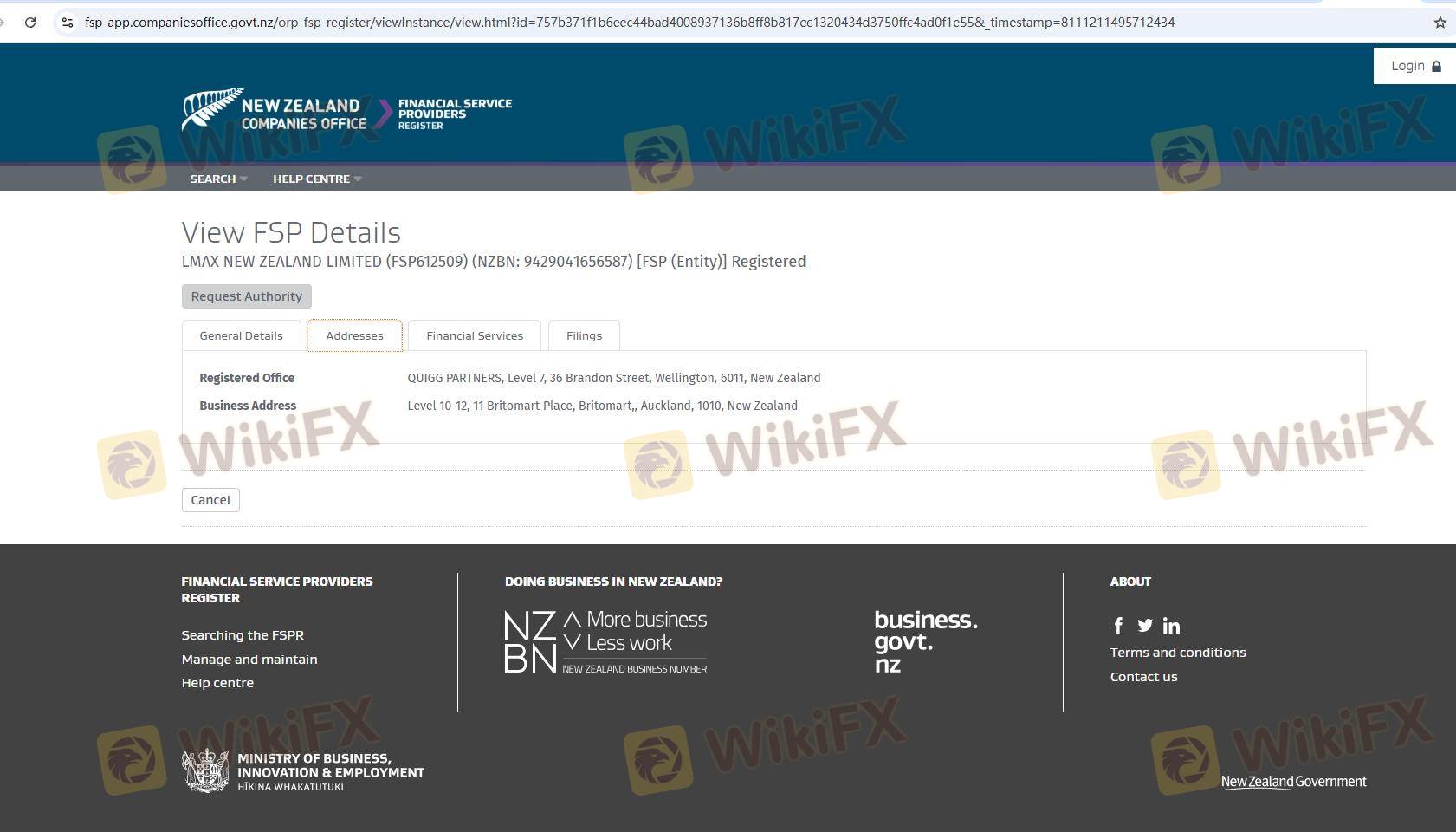Click the NZBN More business logo

(x=605, y=642)
